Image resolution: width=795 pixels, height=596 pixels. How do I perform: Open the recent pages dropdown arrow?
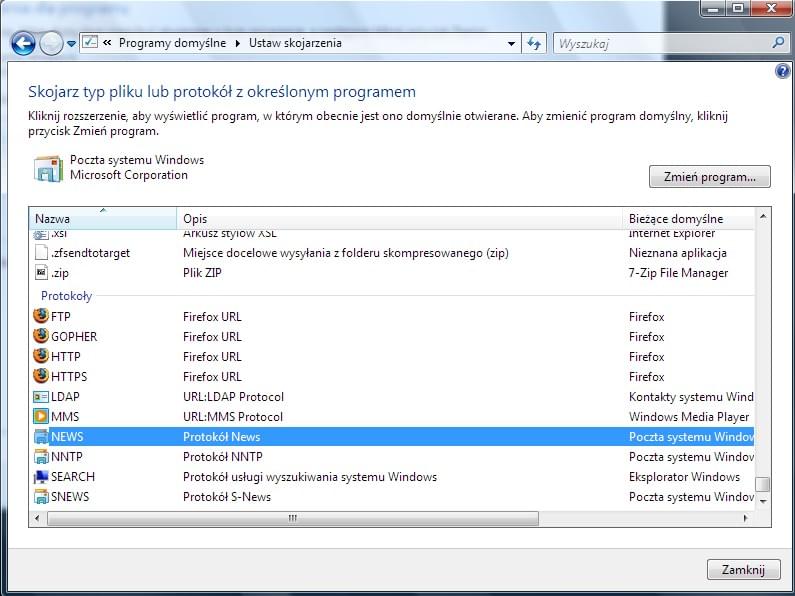point(71,44)
